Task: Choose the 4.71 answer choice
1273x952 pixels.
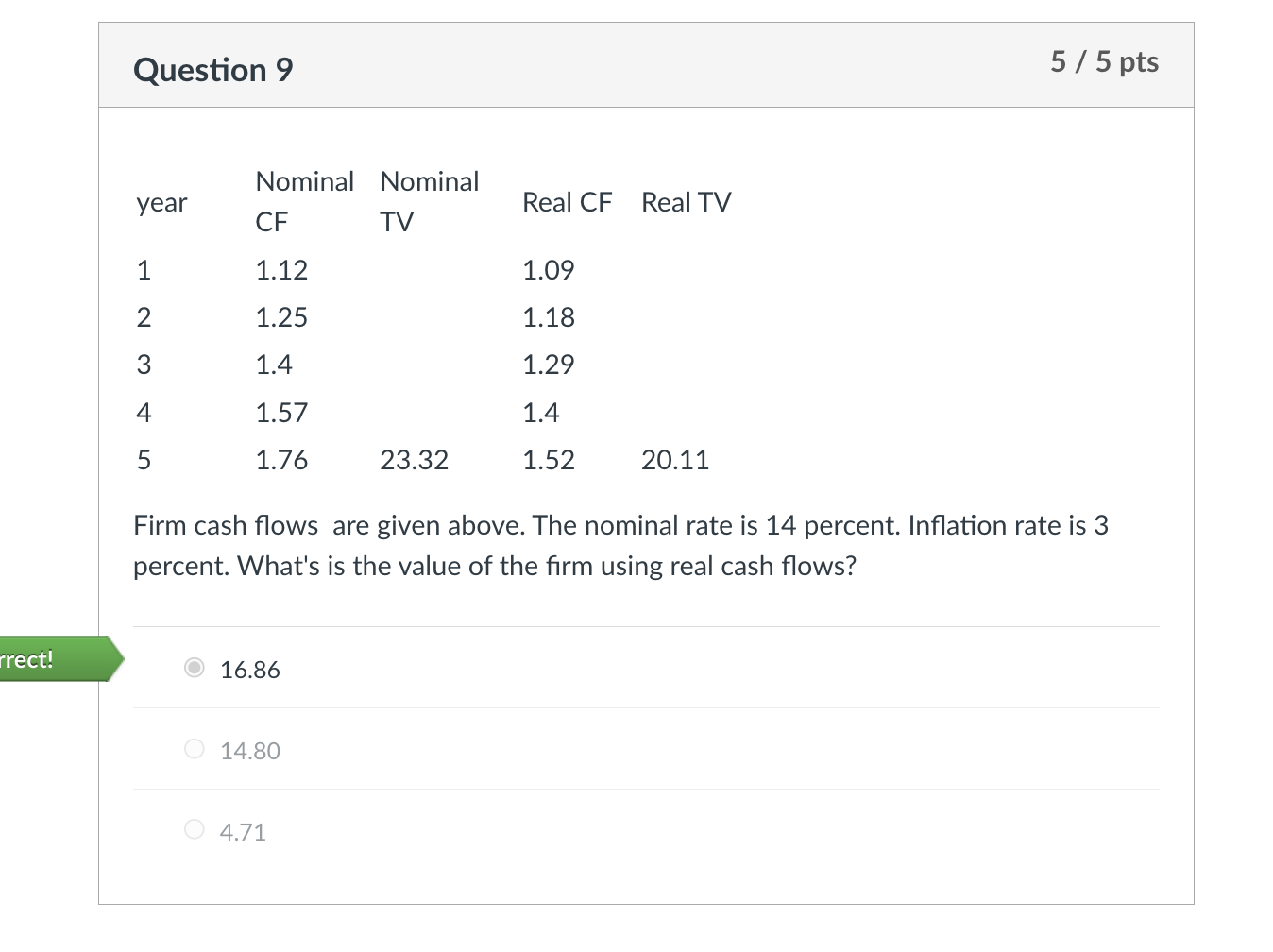Action: 194,829
